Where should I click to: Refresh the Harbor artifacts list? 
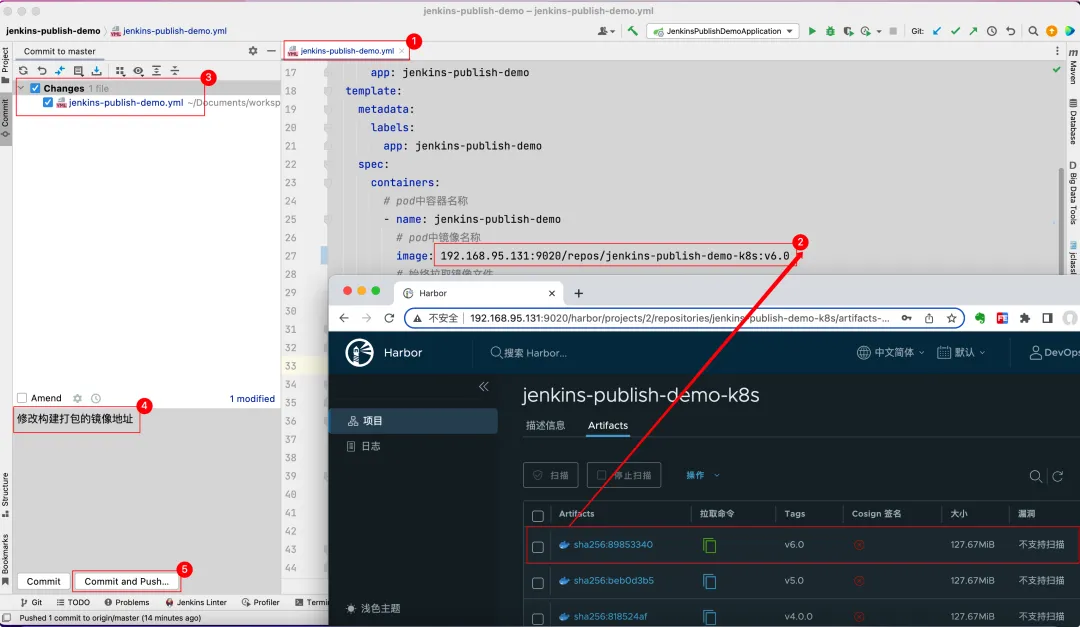[x=1058, y=476]
